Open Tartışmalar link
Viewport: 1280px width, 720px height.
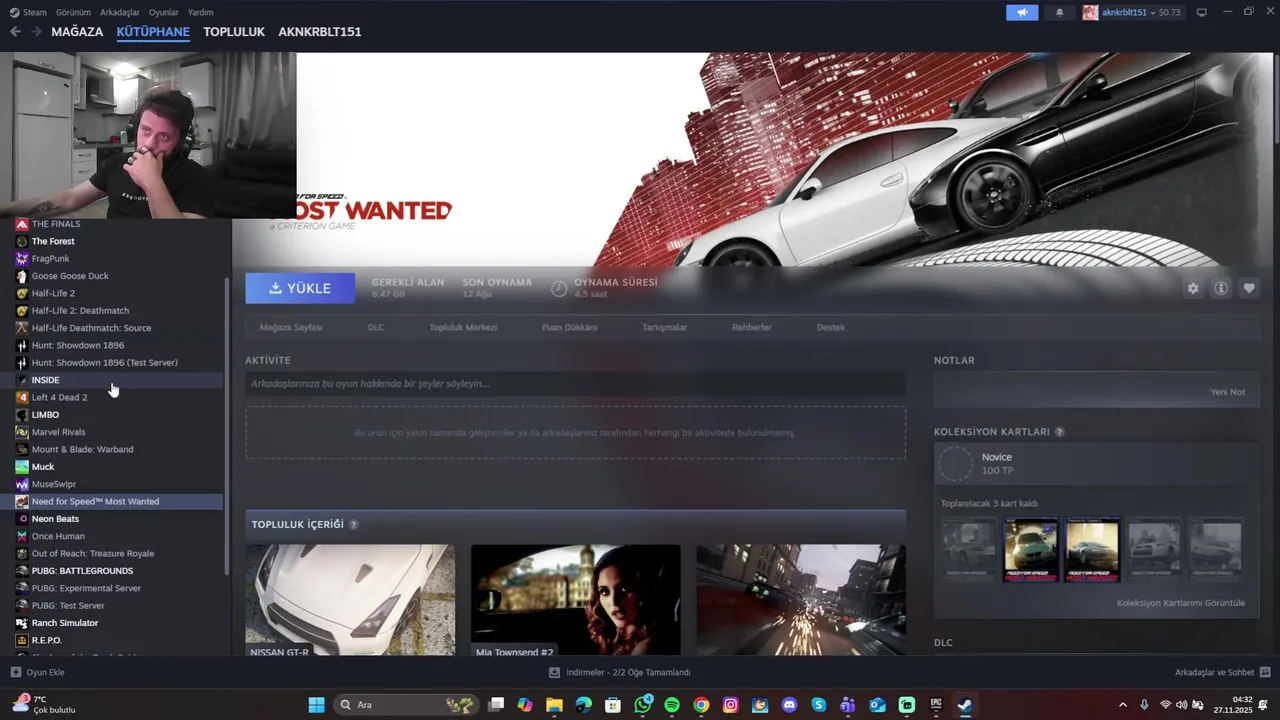click(664, 327)
